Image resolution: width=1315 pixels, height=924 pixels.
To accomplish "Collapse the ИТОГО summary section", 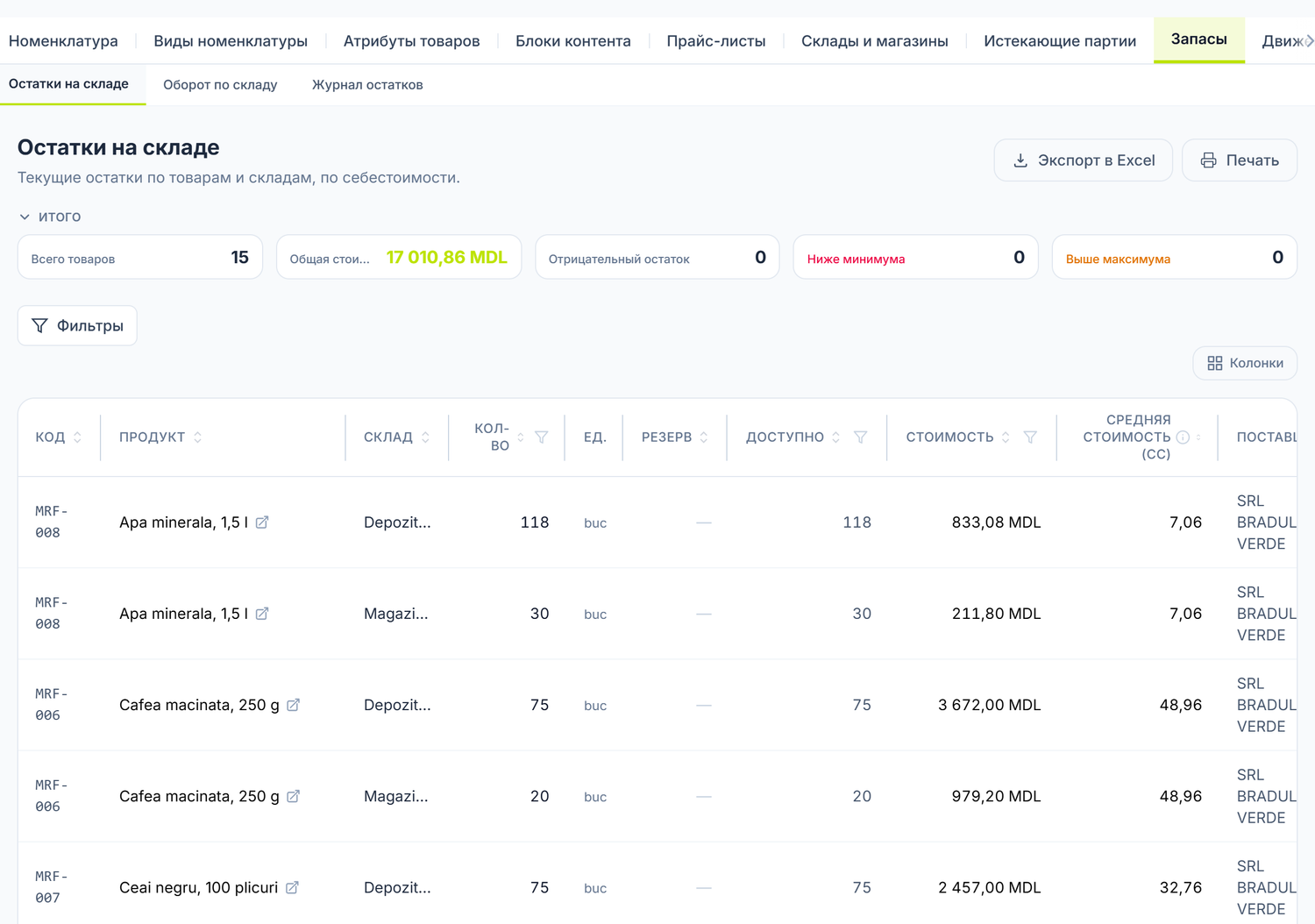I will pos(50,217).
